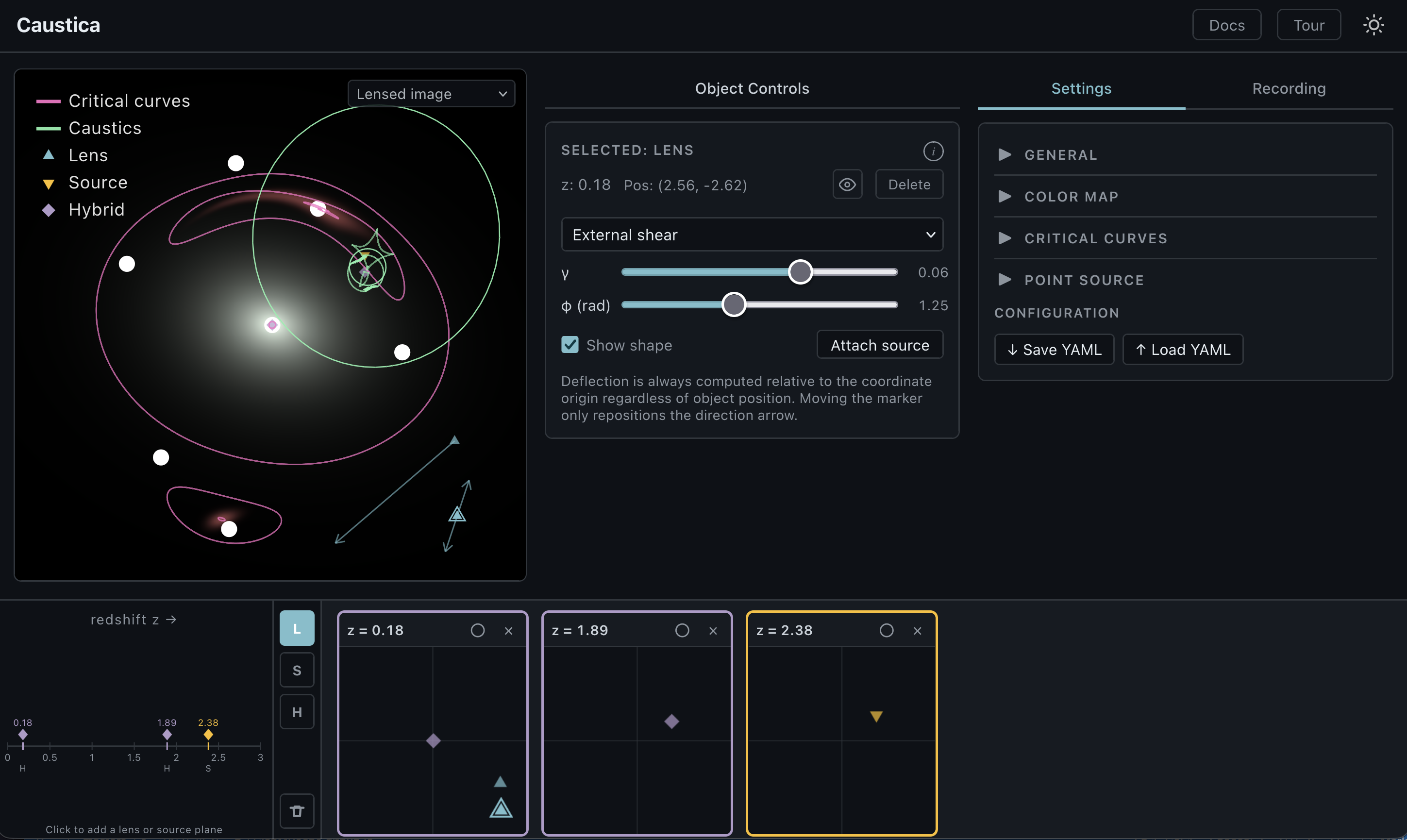Click the 1.89 redshift timeline marker
The height and width of the screenshot is (840, 1407).
[x=167, y=735]
